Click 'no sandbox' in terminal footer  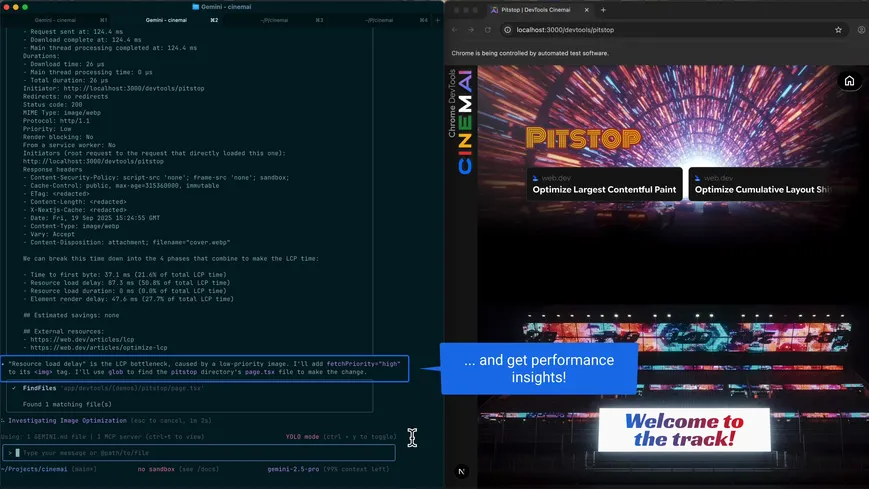[x=156, y=469]
